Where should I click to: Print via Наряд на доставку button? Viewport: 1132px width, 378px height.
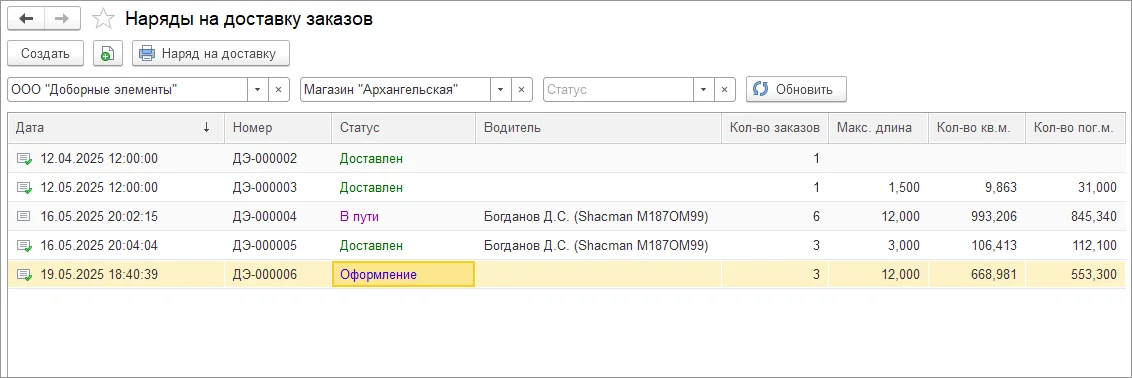pos(210,53)
